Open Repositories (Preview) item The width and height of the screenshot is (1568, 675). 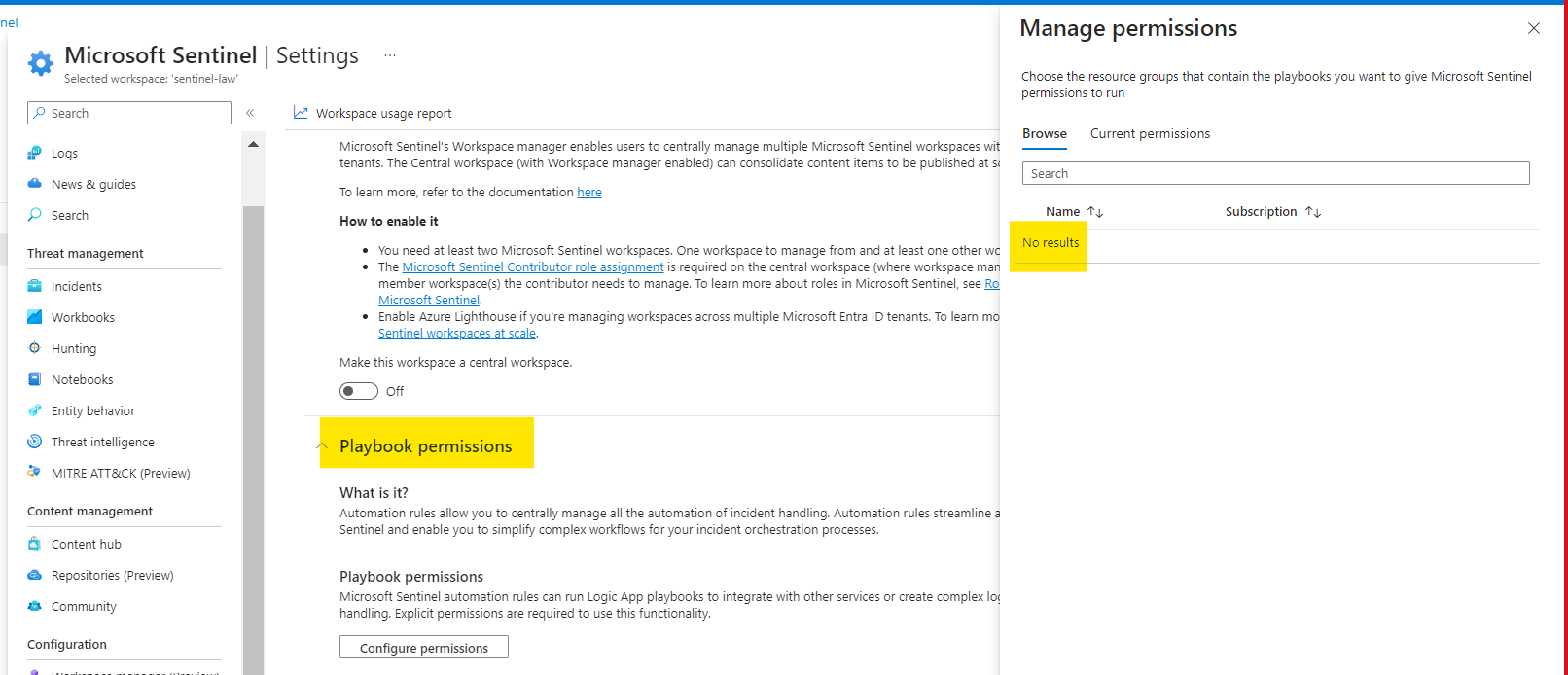(x=113, y=576)
